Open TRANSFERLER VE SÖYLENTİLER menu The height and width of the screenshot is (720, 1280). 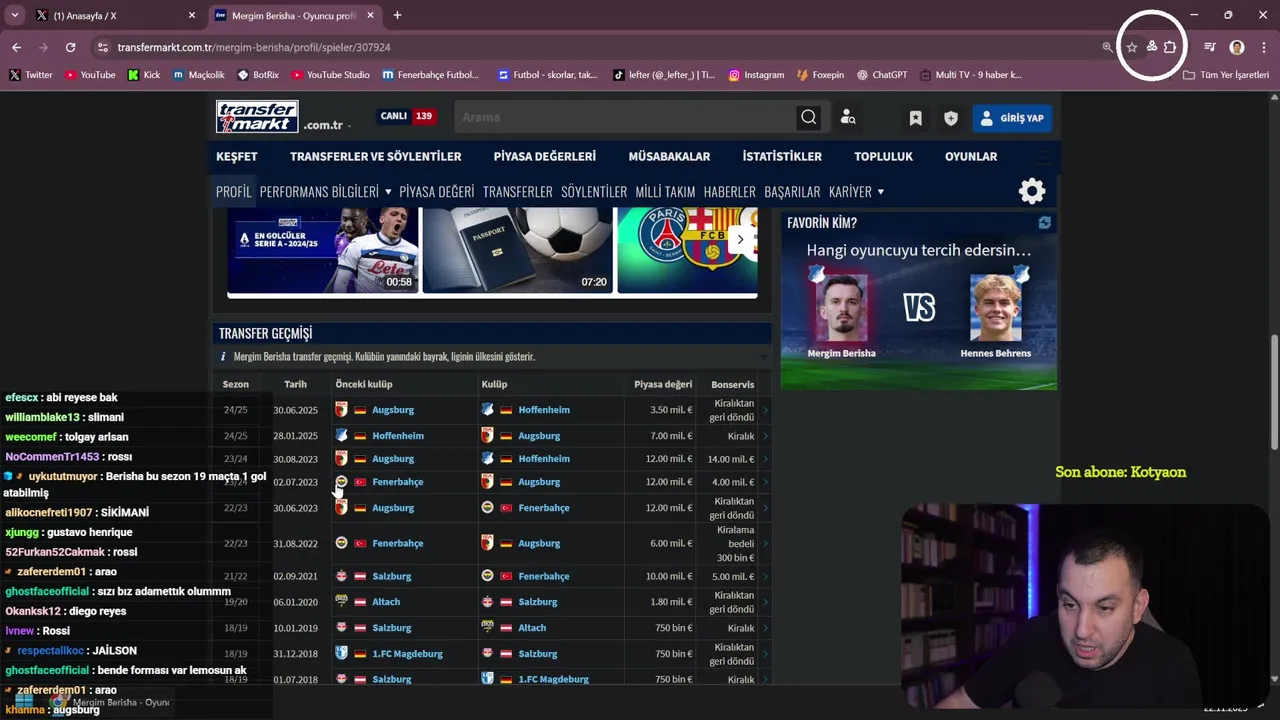375,156
